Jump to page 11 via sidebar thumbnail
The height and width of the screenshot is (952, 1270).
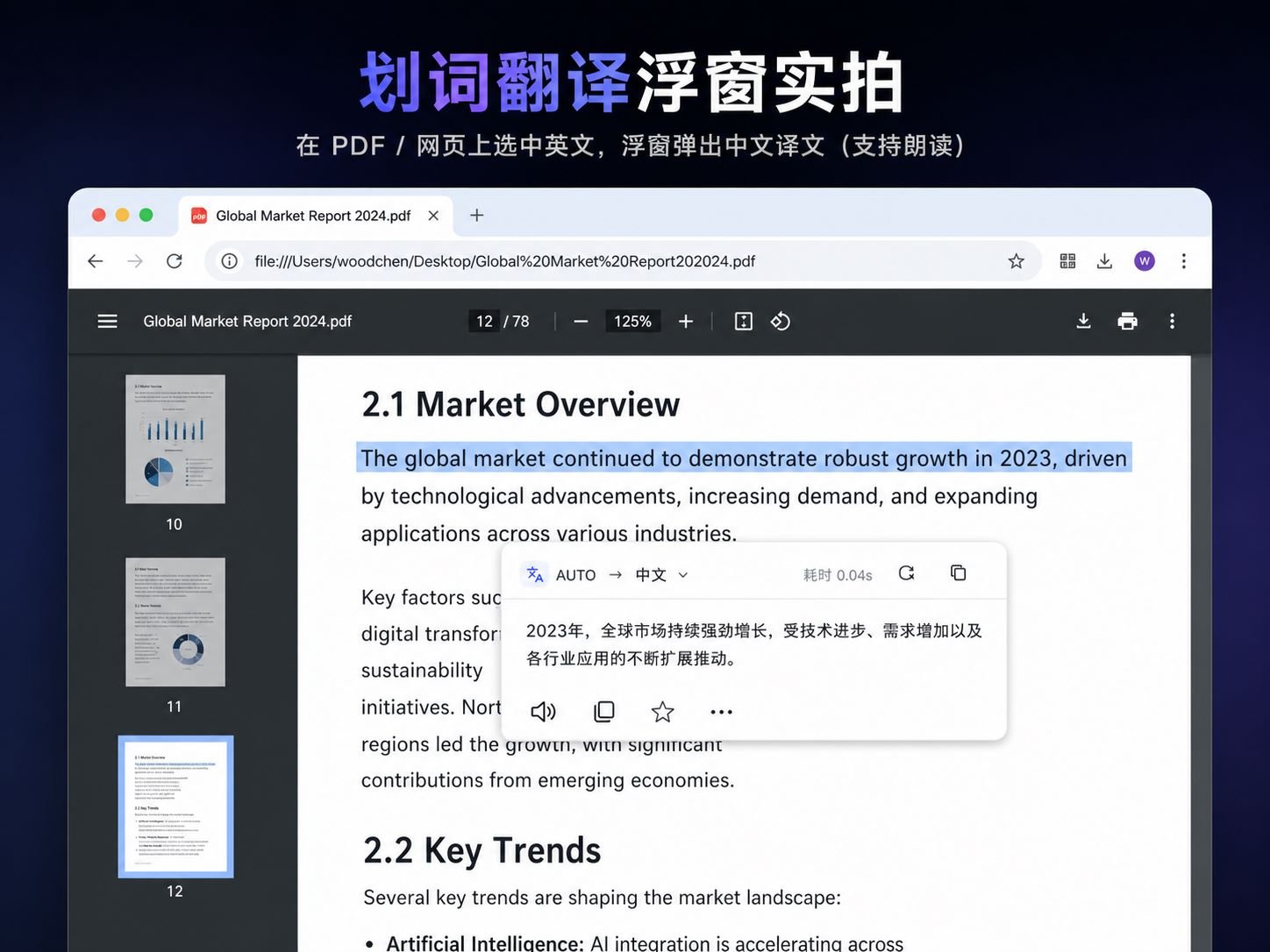pos(175,622)
